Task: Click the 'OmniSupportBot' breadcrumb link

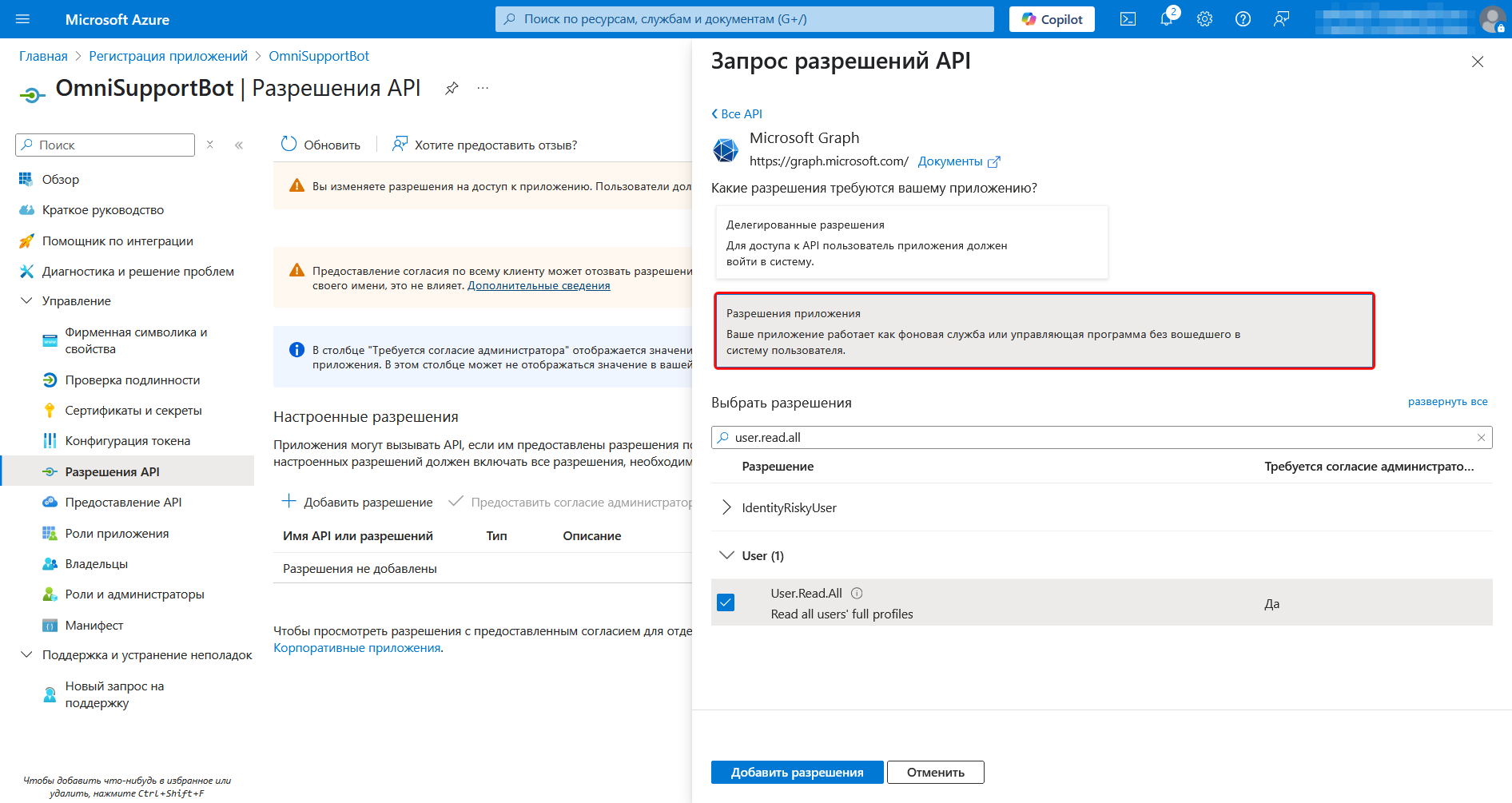Action: (x=319, y=56)
